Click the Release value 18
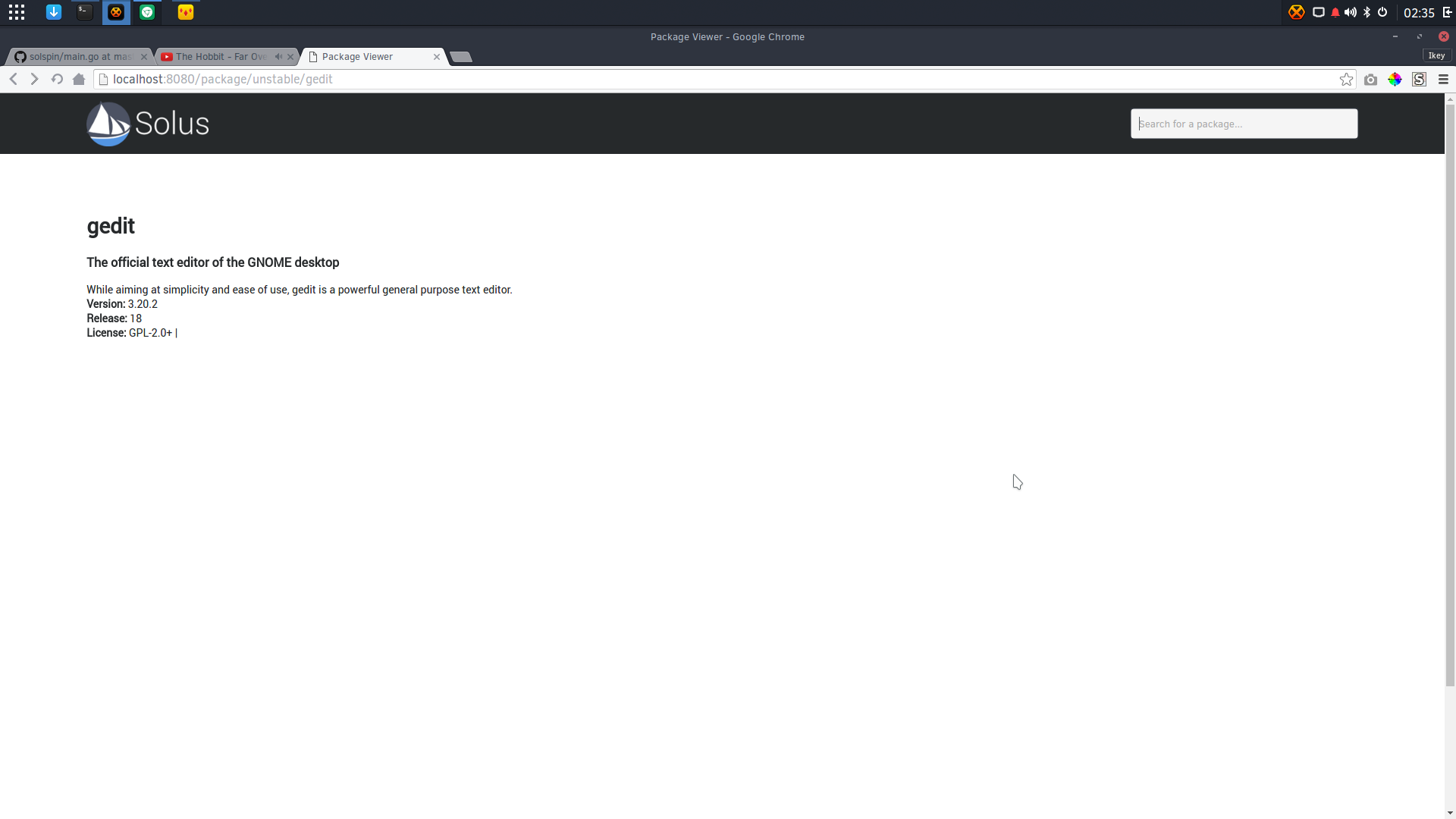 (136, 318)
